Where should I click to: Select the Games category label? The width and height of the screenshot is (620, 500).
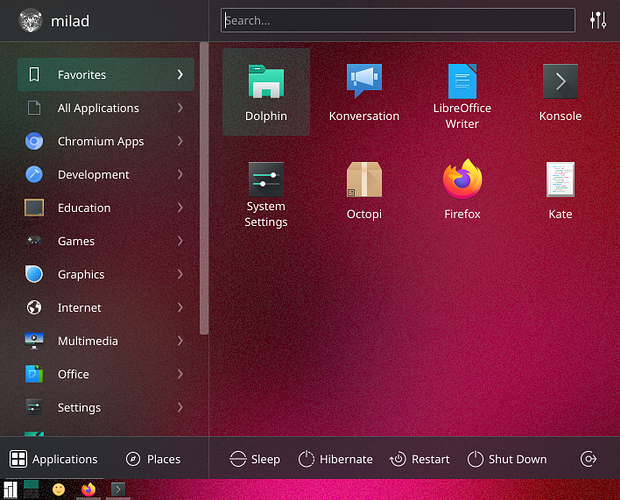[x=76, y=241]
